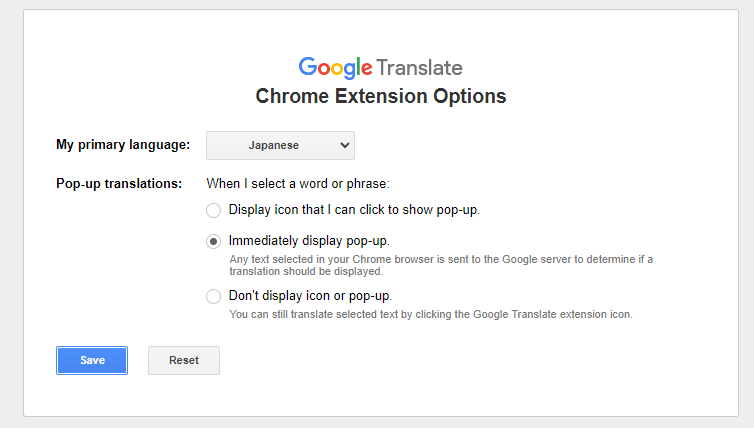This screenshot has width=754, height=428.
Task: Click the 'Chrome Extension Options' heading
Action: pos(381,97)
